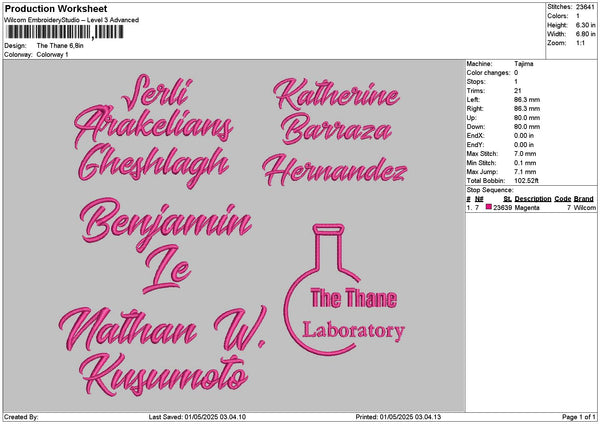Image resolution: width=600 pixels, height=424 pixels.
Task: Click the Magenta row in Stop Sequence
Action: 530,207
